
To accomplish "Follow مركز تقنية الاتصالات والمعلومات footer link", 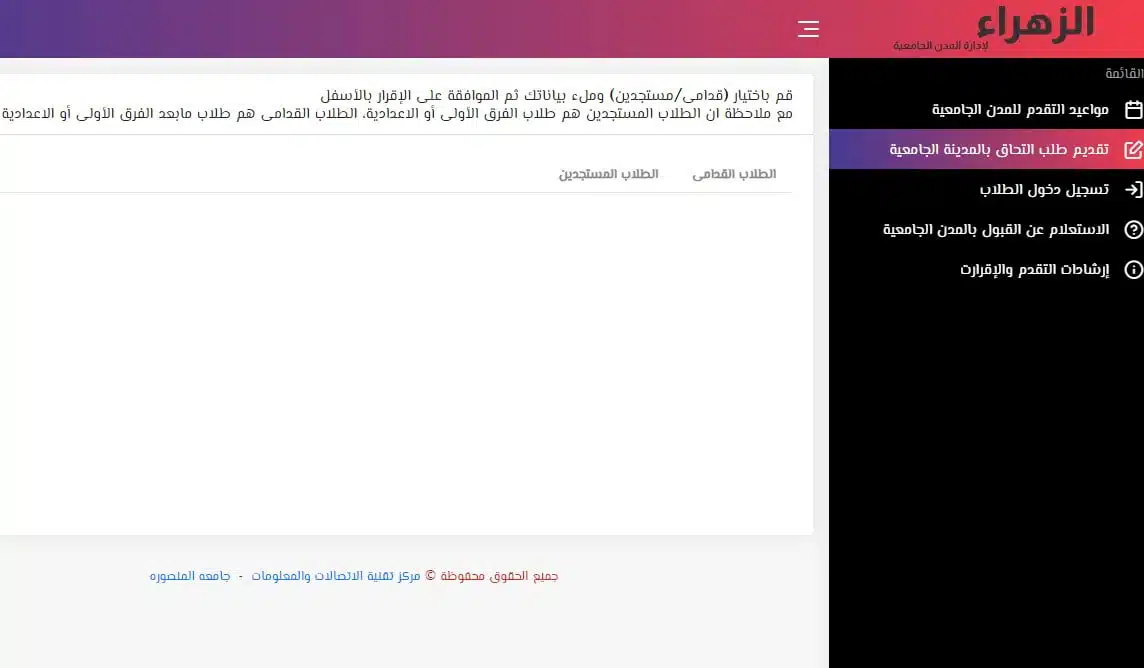I will (336, 576).
